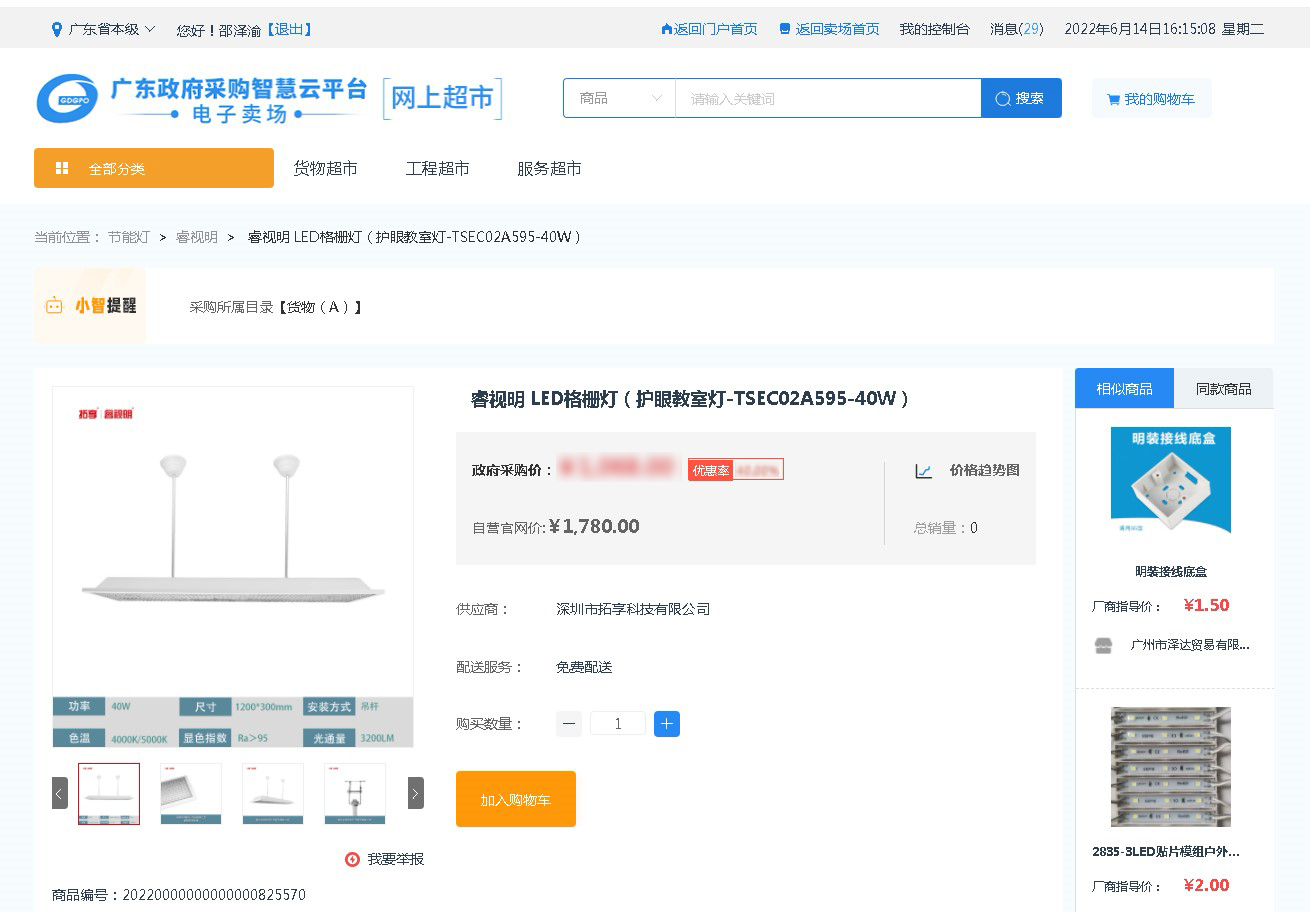Click the 加入购物车 button
The image size is (1310, 912).
515,799
